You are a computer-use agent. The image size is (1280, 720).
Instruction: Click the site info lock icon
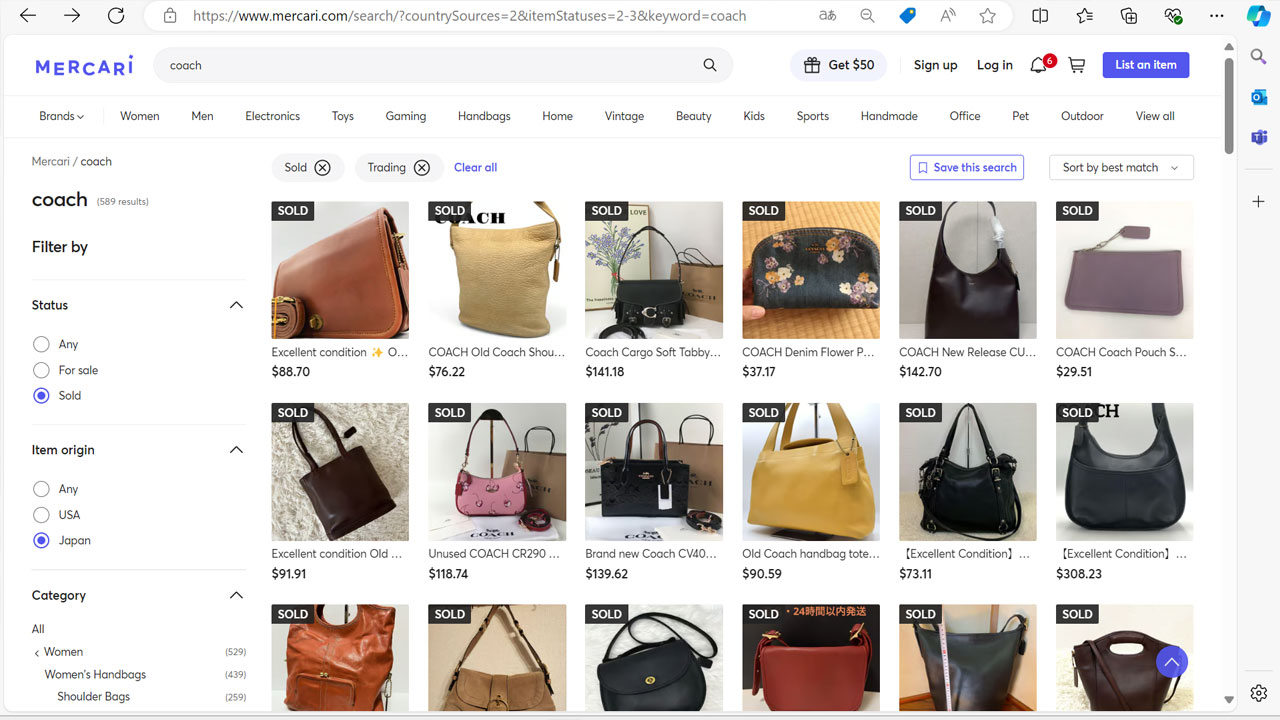[170, 16]
